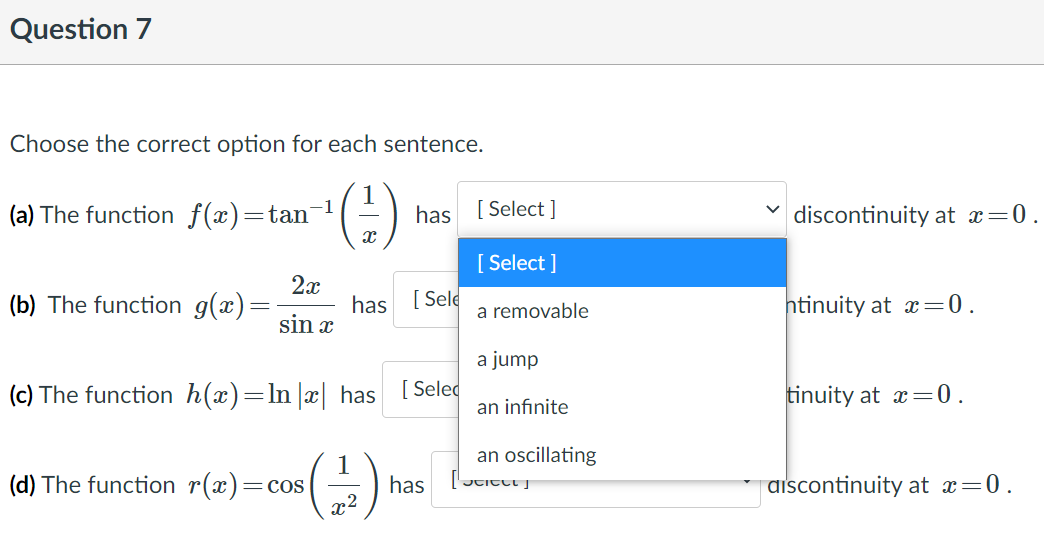Click the 'Question 7' heading

coord(81,29)
